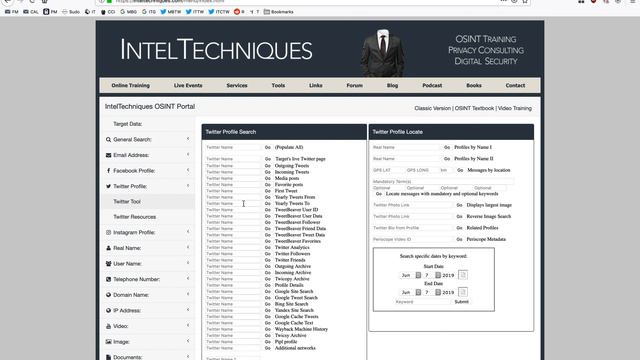Open the Start Date calendar picker icon
Viewport: 640px width, 360px height.
(x=462, y=275)
